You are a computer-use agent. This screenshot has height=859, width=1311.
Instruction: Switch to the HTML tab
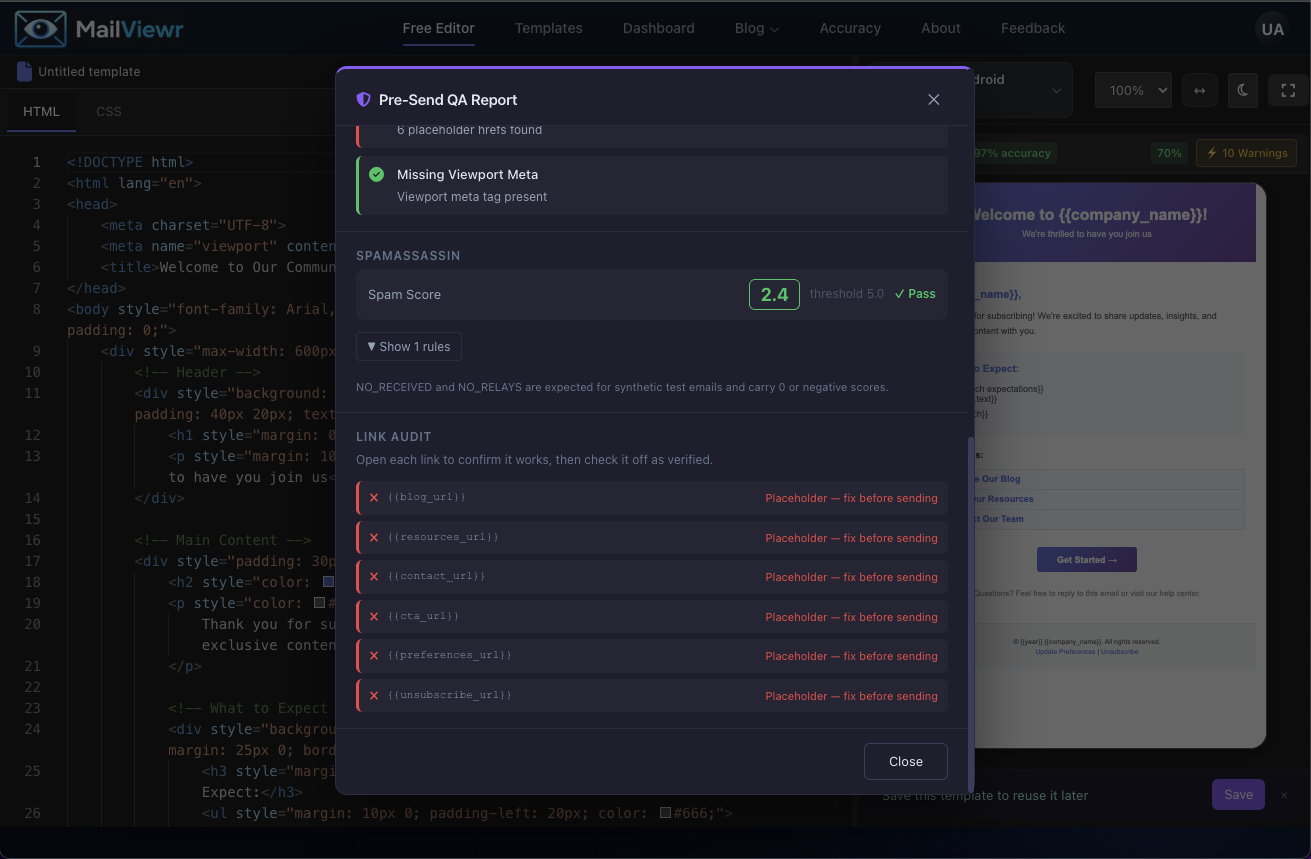pyautogui.click(x=41, y=112)
